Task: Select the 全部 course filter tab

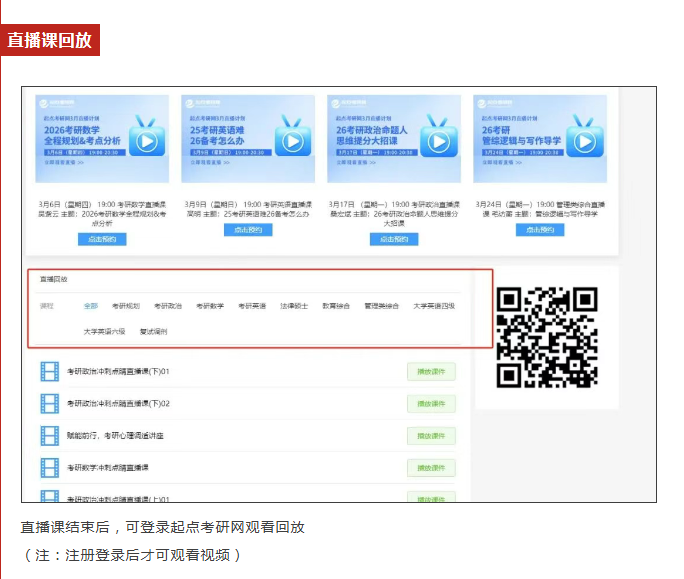Action: 91,306
